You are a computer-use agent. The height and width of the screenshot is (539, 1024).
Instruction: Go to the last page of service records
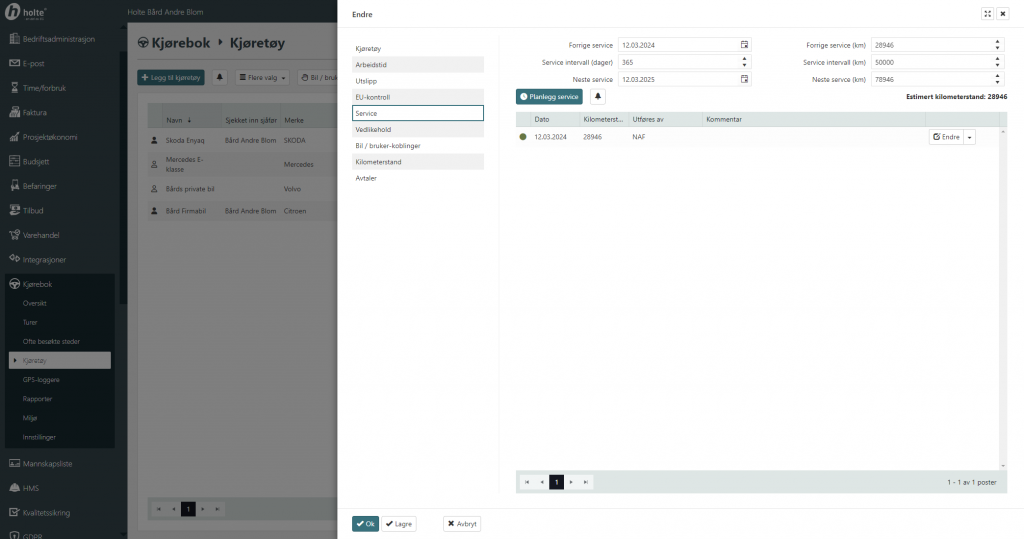(x=586, y=482)
